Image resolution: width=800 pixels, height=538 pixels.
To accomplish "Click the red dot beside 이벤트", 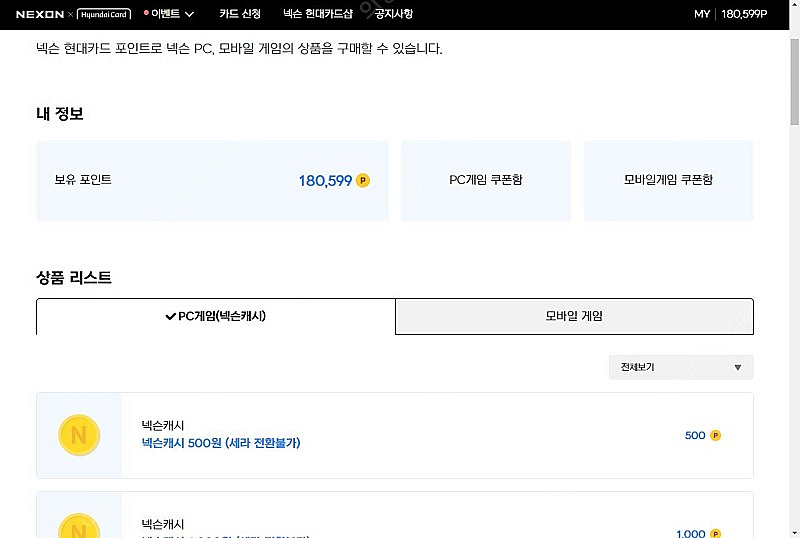I will pyautogui.click(x=146, y=13).
